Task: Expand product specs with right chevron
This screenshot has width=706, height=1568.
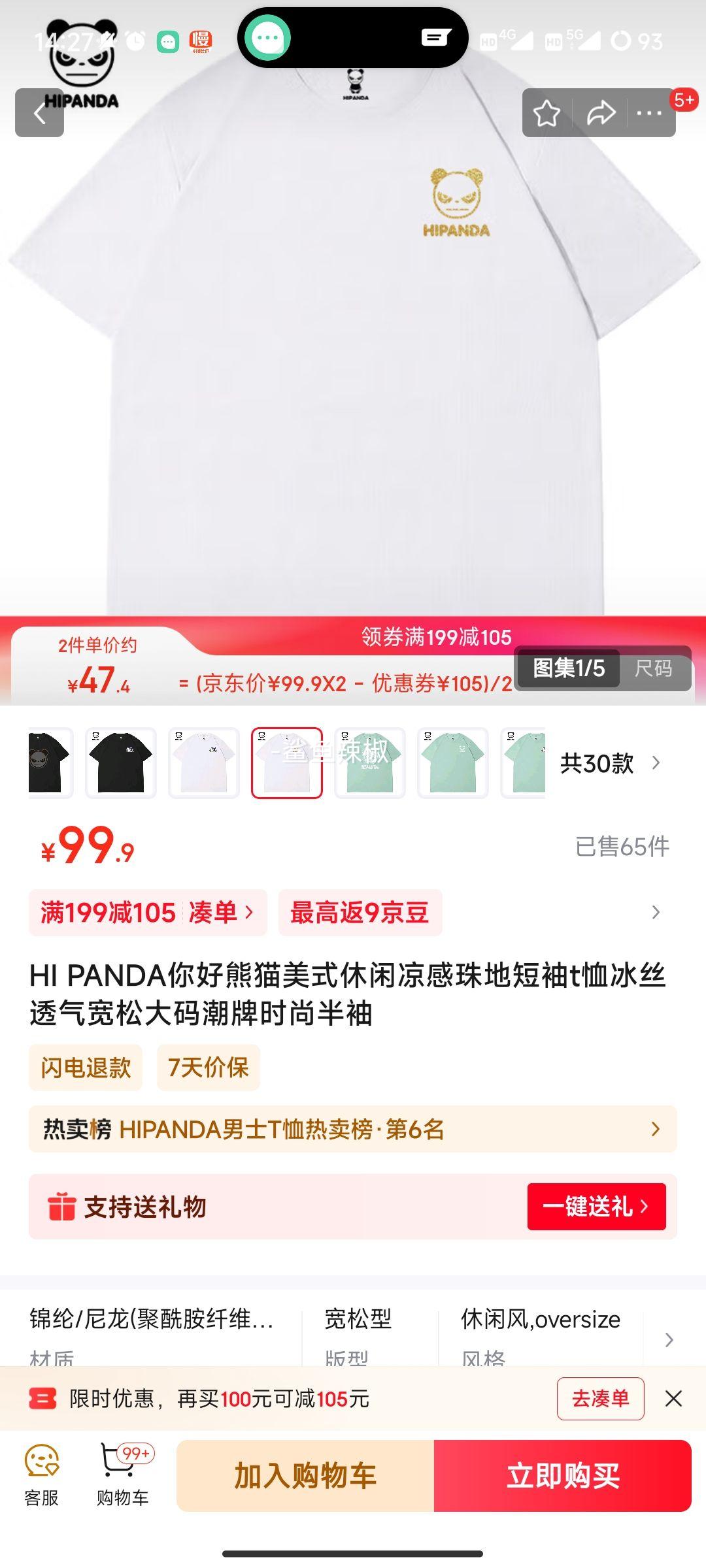Action: click(669, 1340)
